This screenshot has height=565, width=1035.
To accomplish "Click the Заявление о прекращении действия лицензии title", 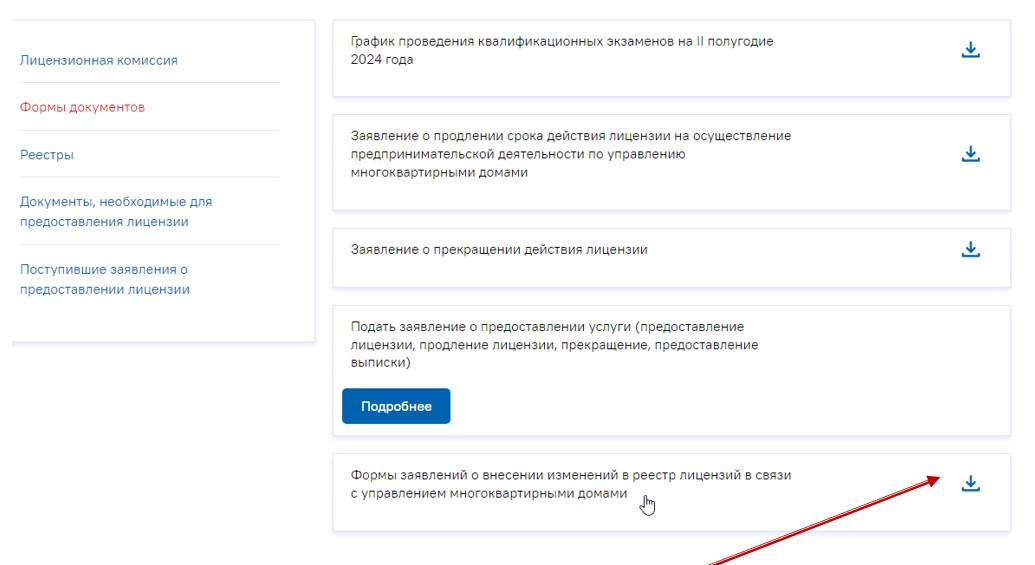I will (x=499, y=249).
